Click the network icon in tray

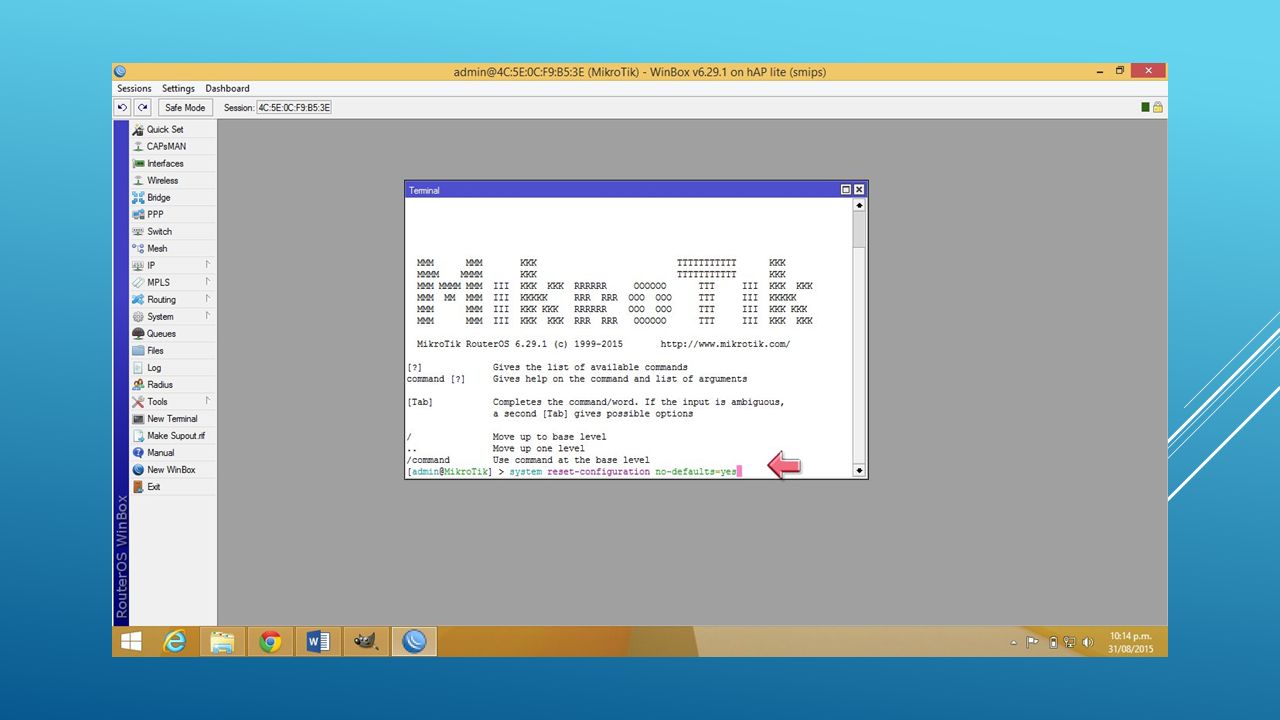tap(1069, 642)
